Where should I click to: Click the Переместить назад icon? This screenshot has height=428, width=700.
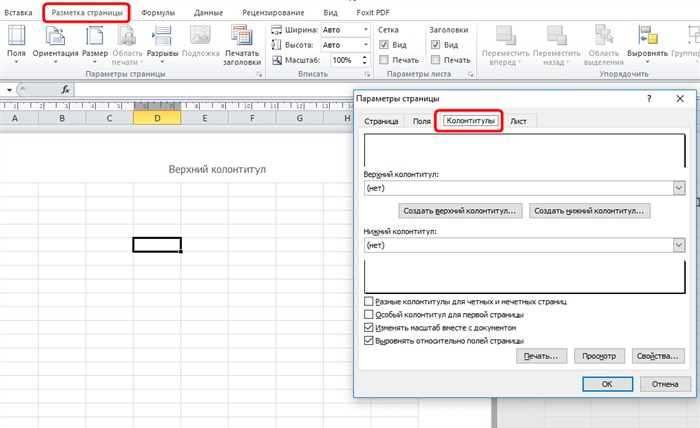(556, 36)
